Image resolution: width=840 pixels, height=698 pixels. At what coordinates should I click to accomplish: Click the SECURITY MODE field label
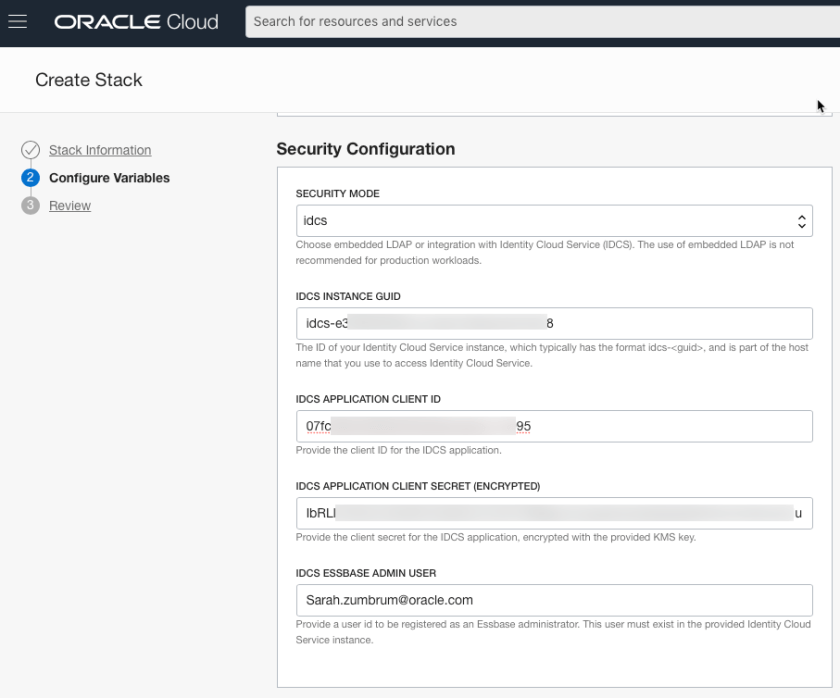[x=337, y=193]
